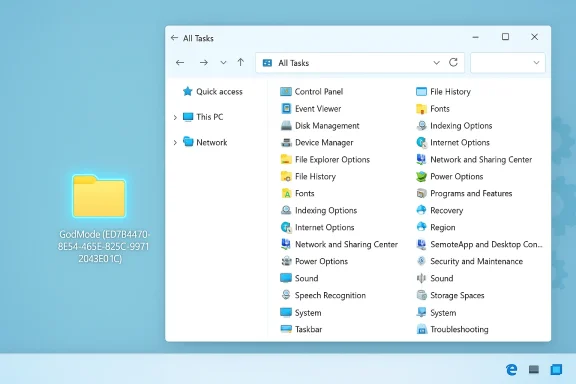
Task: Open the Control Panel icon in the list
Action: coord(286,91)
